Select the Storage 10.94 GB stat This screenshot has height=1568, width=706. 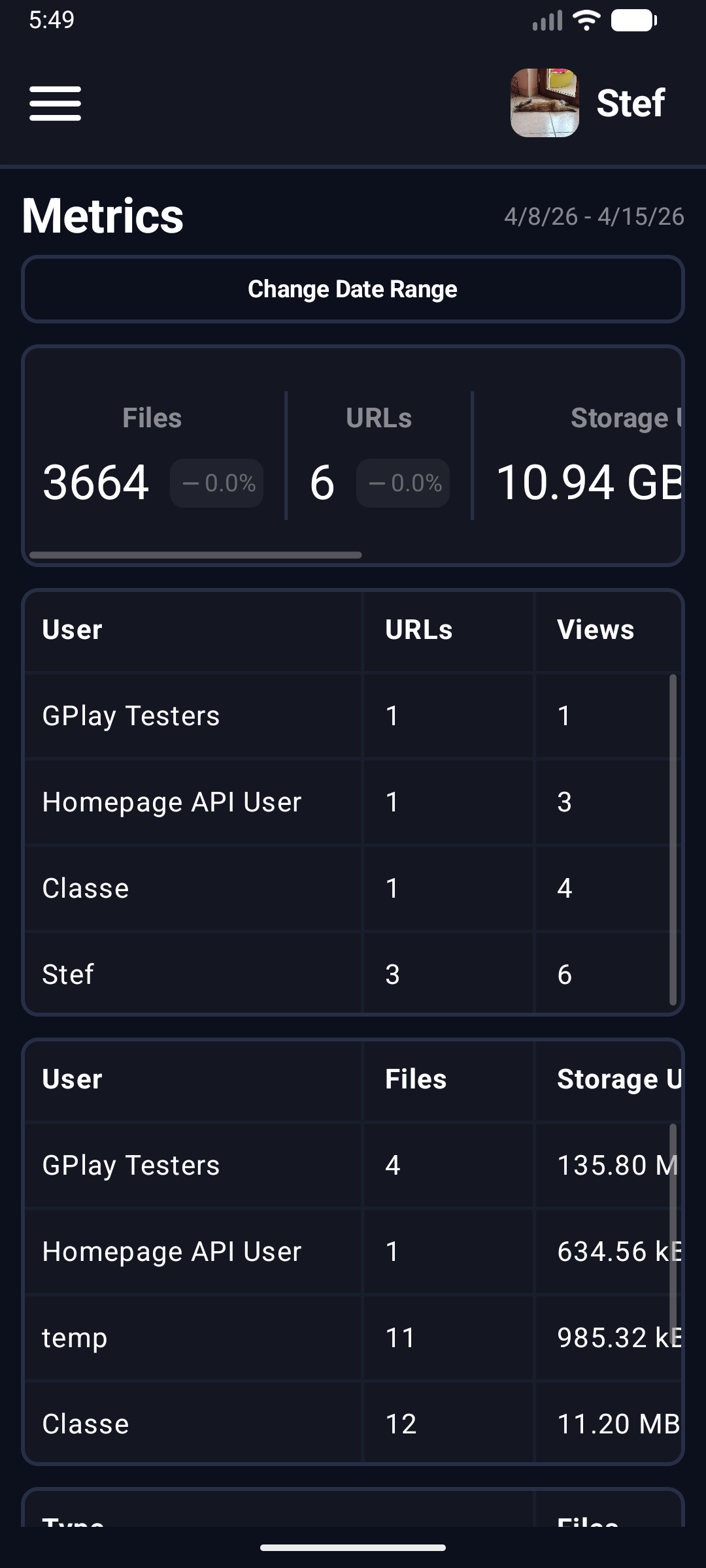click(x=590, y=483)
